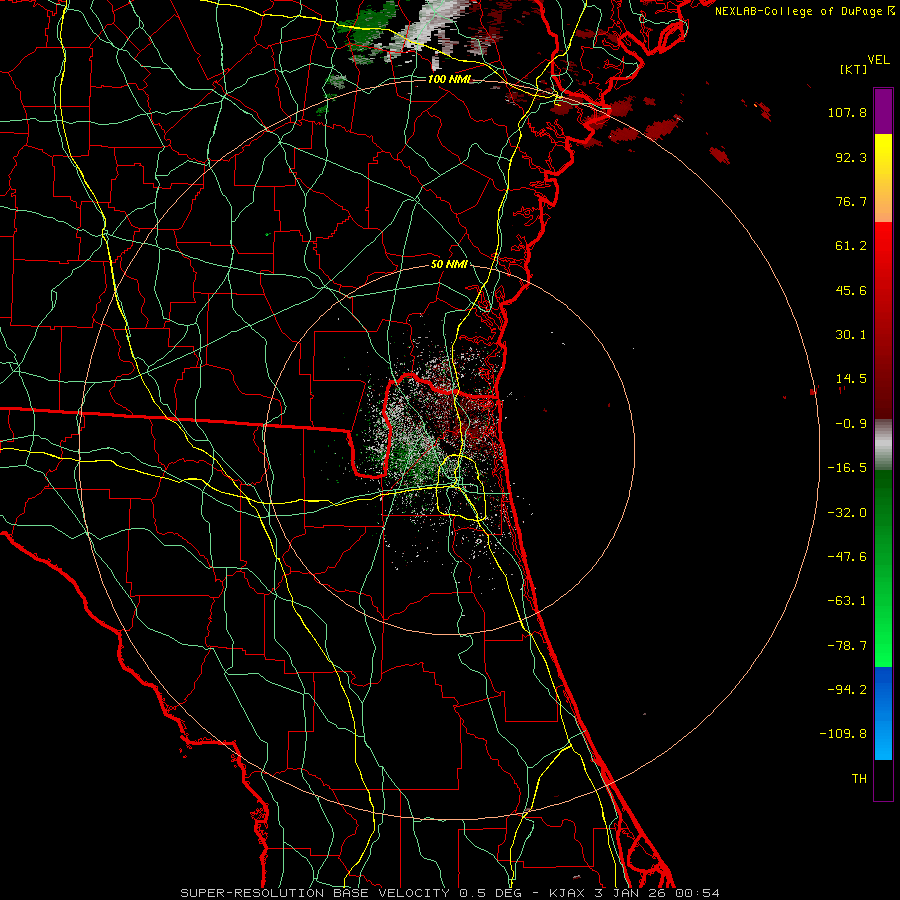This screenshot has width=900, height=900.
Task: Click the 61.2 legend value
Action: (851, 246)
